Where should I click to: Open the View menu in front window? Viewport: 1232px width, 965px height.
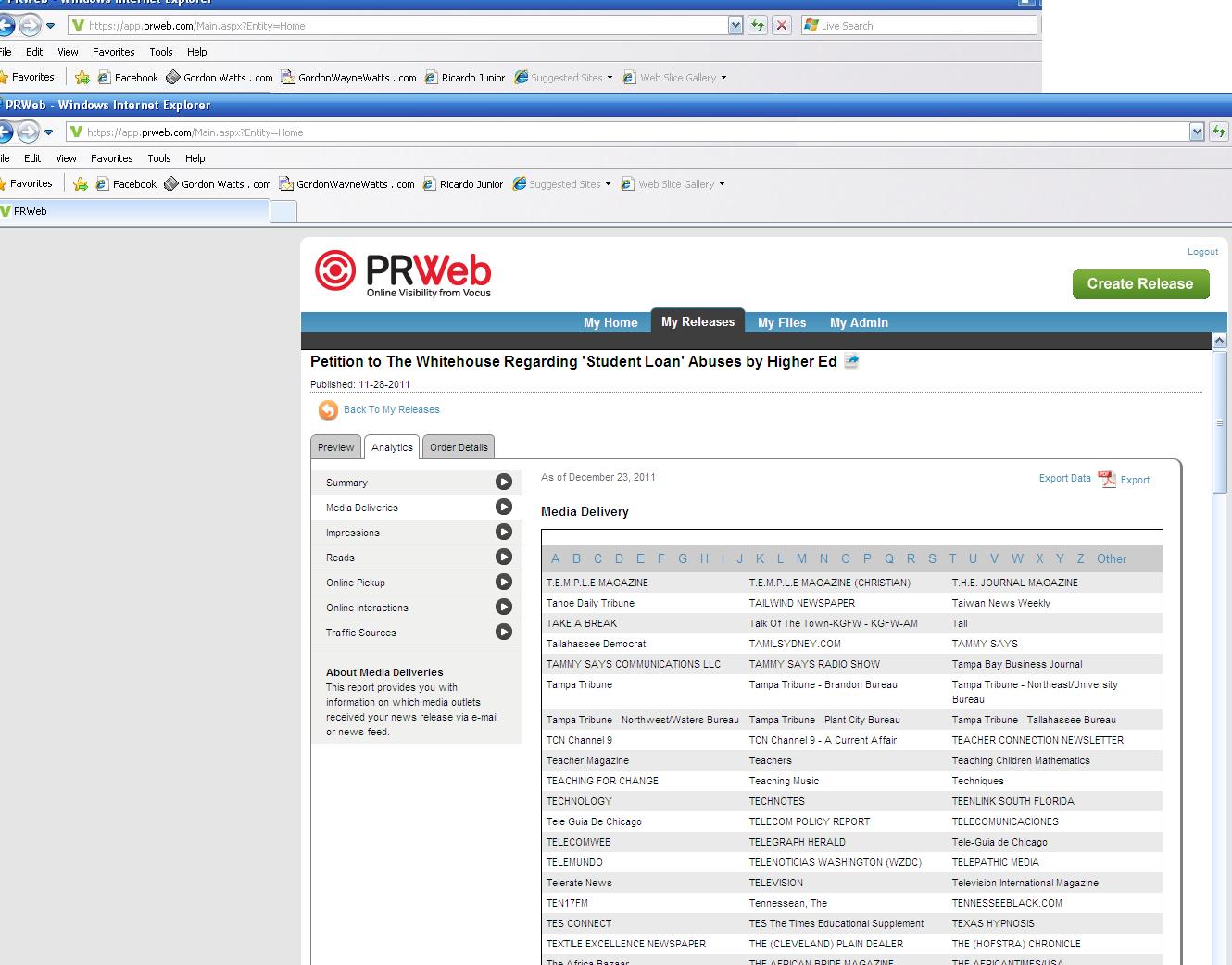(66, 158)
